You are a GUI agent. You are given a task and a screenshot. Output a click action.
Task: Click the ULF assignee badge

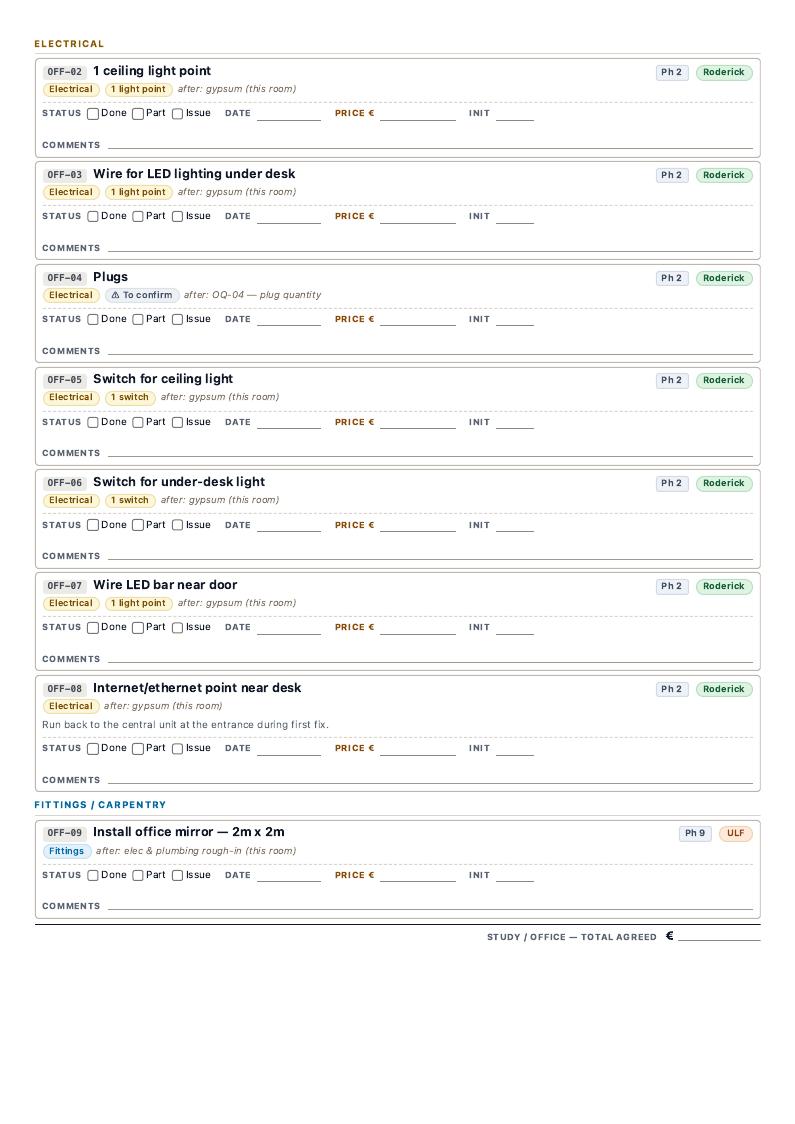[736, 834]
